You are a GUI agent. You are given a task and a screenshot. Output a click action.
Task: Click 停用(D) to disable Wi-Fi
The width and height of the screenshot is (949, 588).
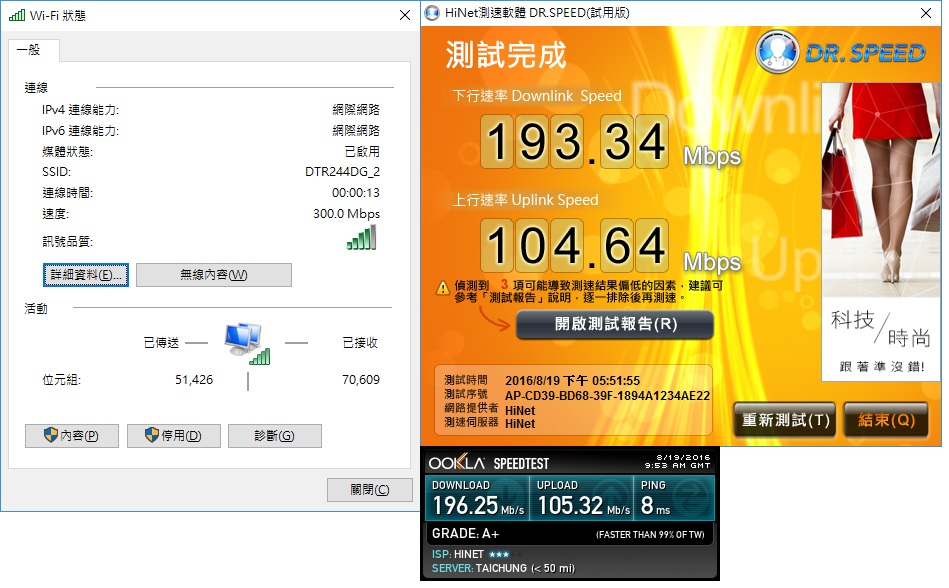[x=173, y=436]
